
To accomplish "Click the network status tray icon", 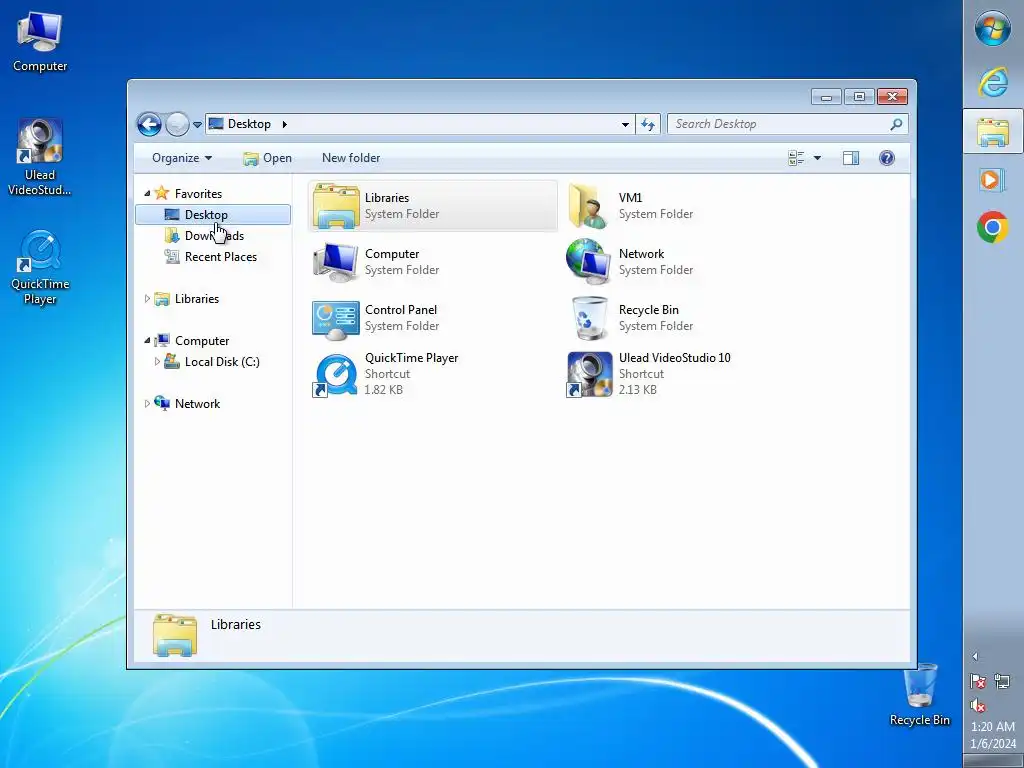I will tap(1002, 682).
